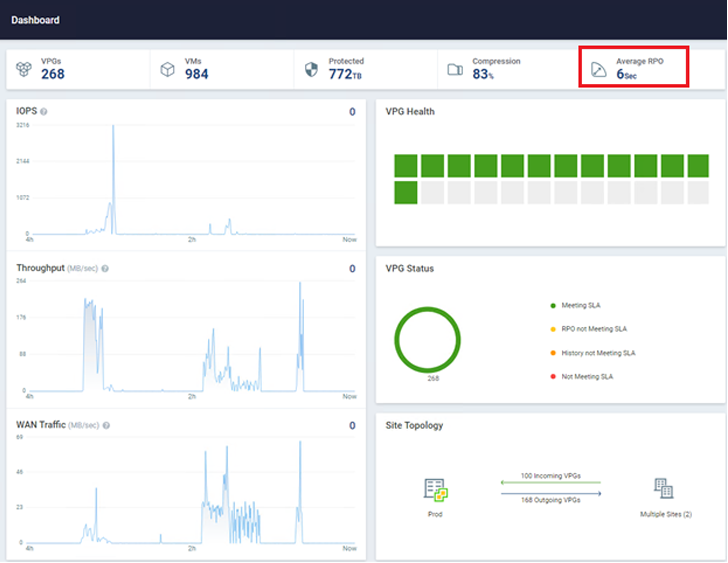The height and width of the screenshot is (563, 728).
Task: Select the Multiple Sites building icon
Action: pyautogui.click(x=663, y=488)
